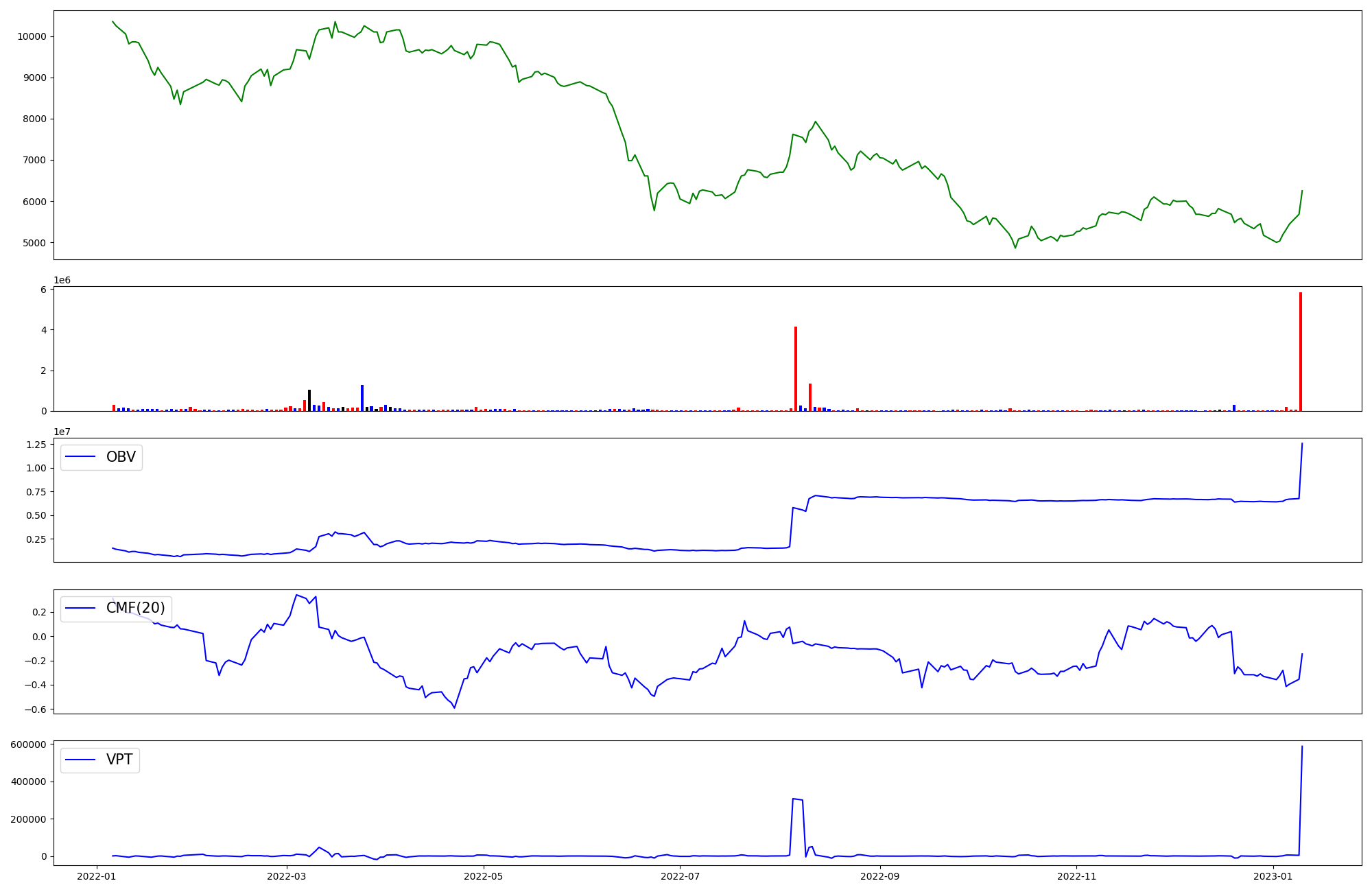This screenshot has width=1372, height=892.
Task: Click the 2022-01 x-axis date label
Action: click(x=96, y=876)
